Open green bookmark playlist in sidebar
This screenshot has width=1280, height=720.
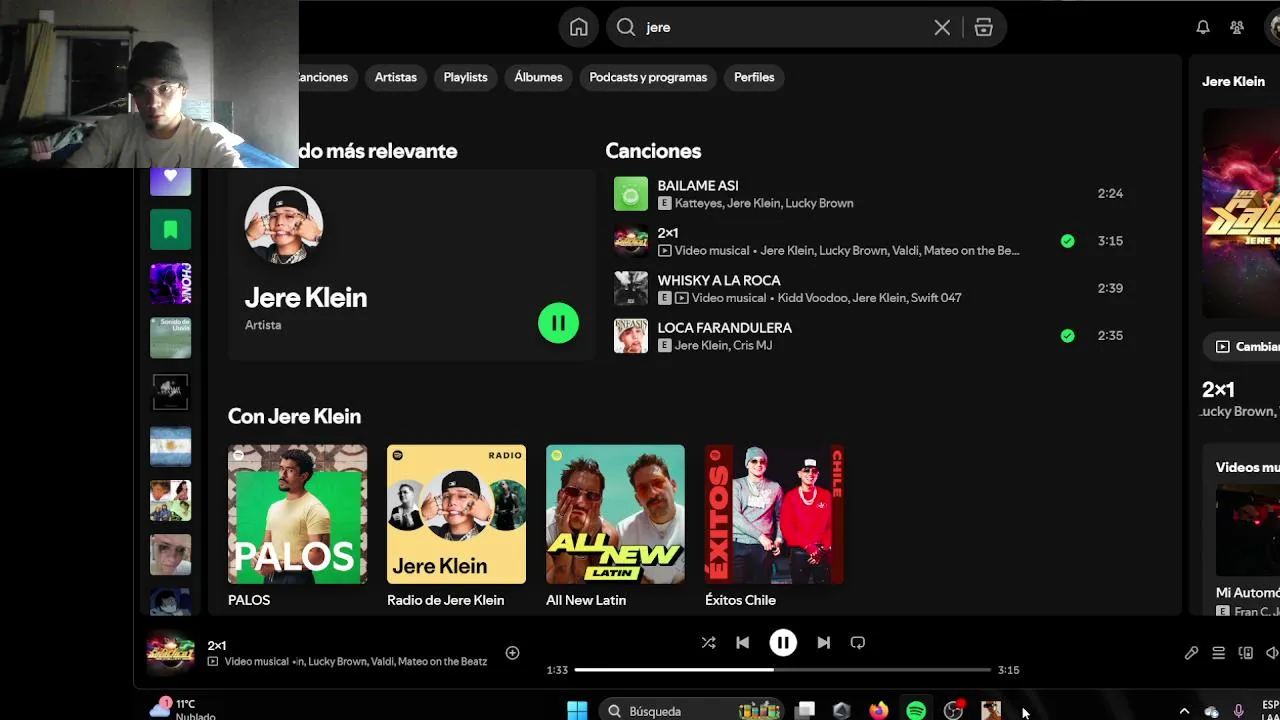tap(170, 230)
